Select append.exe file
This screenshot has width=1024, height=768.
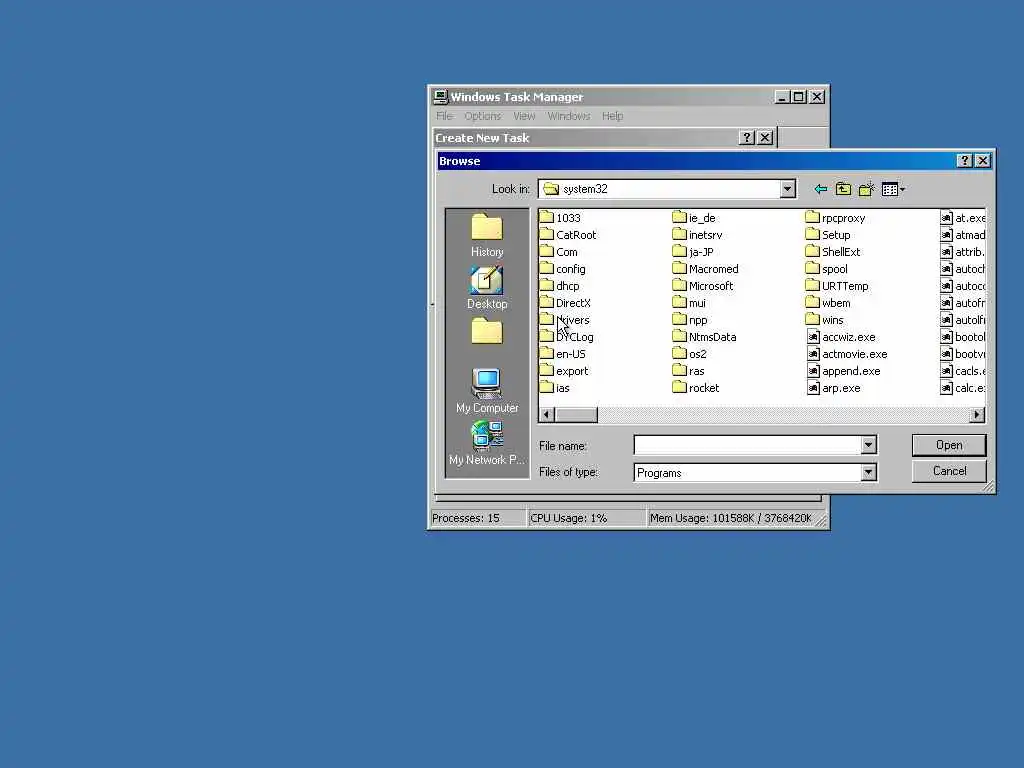(844, 371)
